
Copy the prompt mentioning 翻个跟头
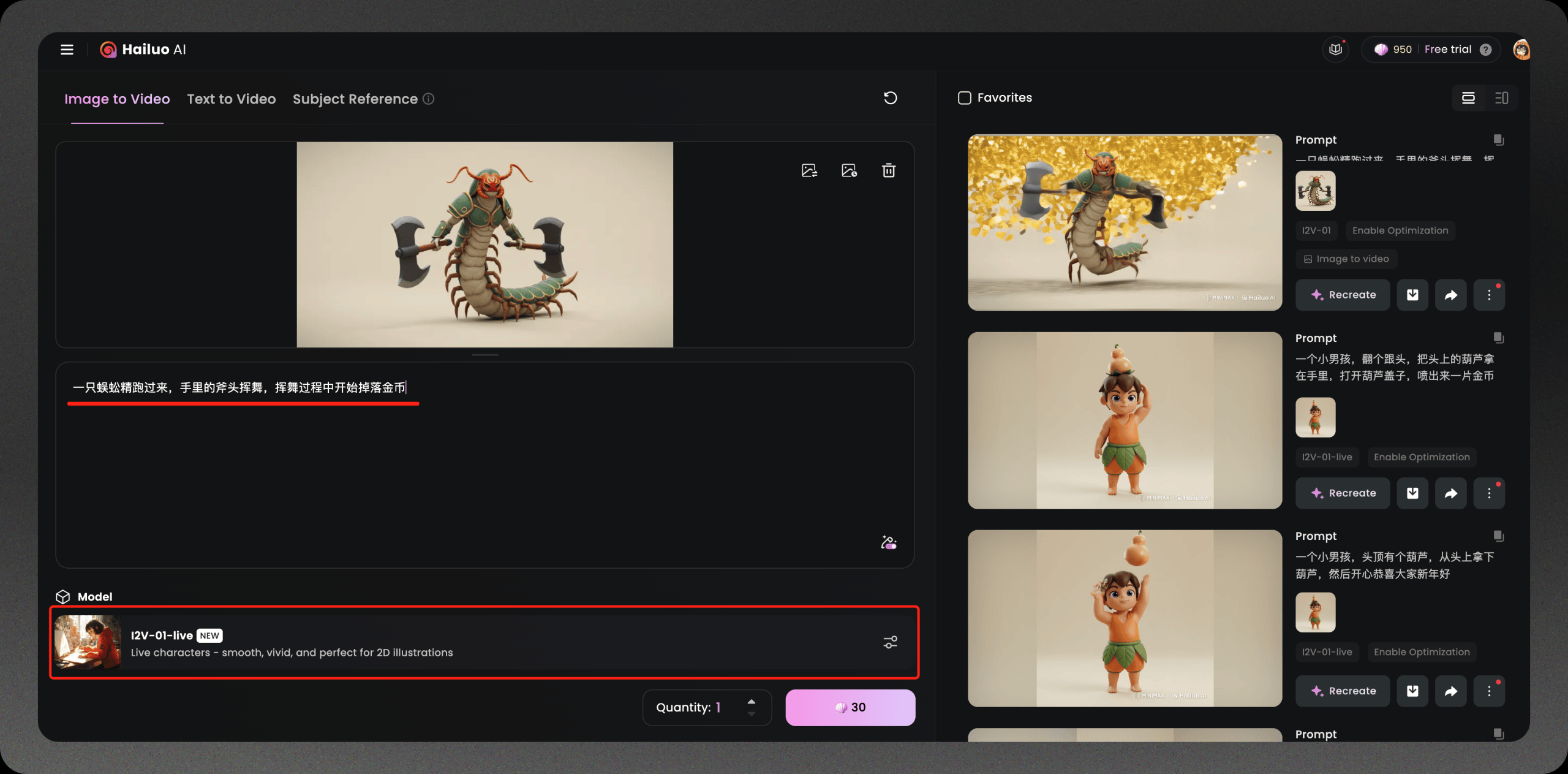click(x=1498, y=338)
